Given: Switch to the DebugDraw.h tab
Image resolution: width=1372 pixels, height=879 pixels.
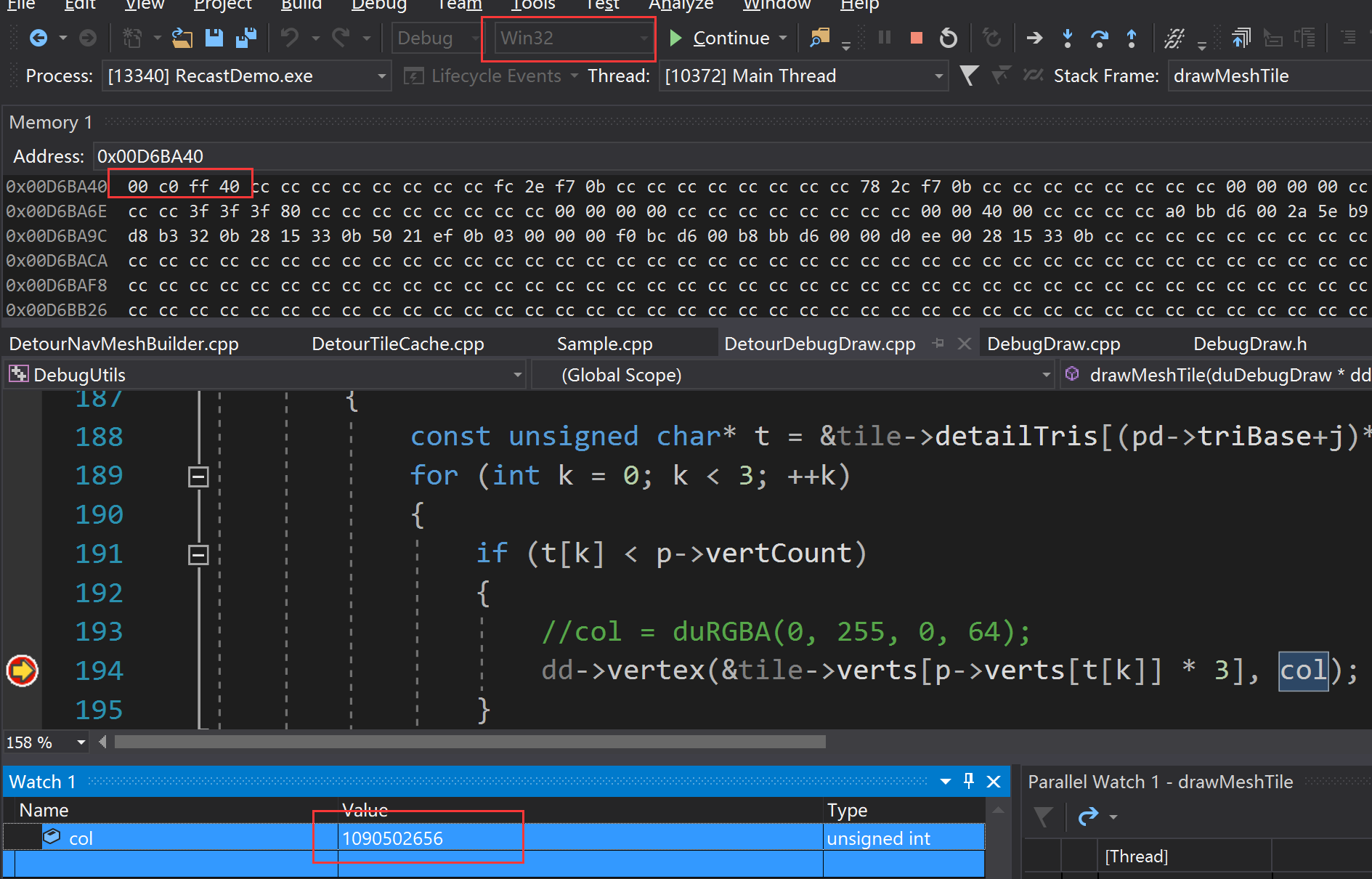Looking at the screenshot, I should [1250, 344].
